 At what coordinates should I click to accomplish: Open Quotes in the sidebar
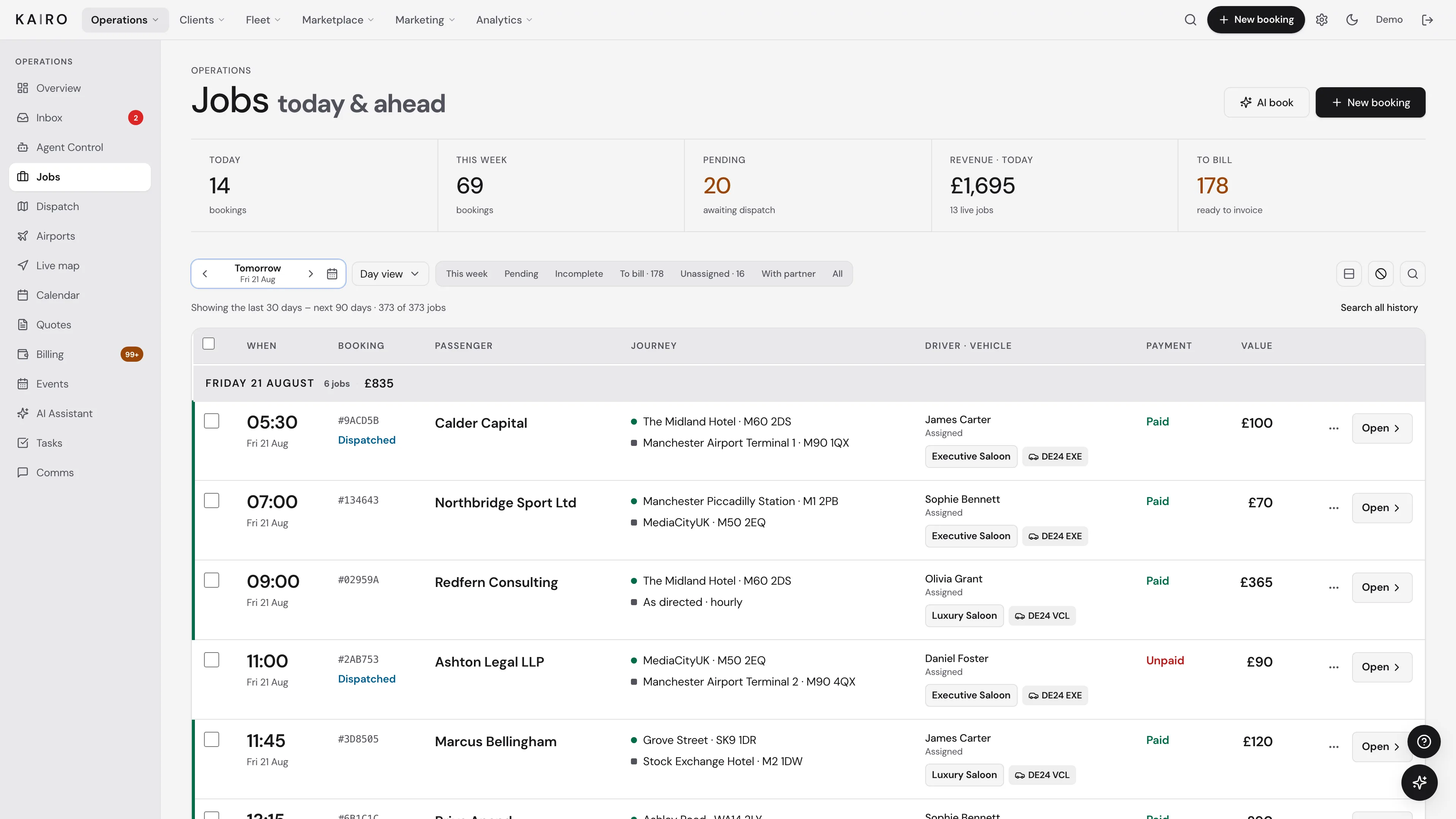click(80, 325)
